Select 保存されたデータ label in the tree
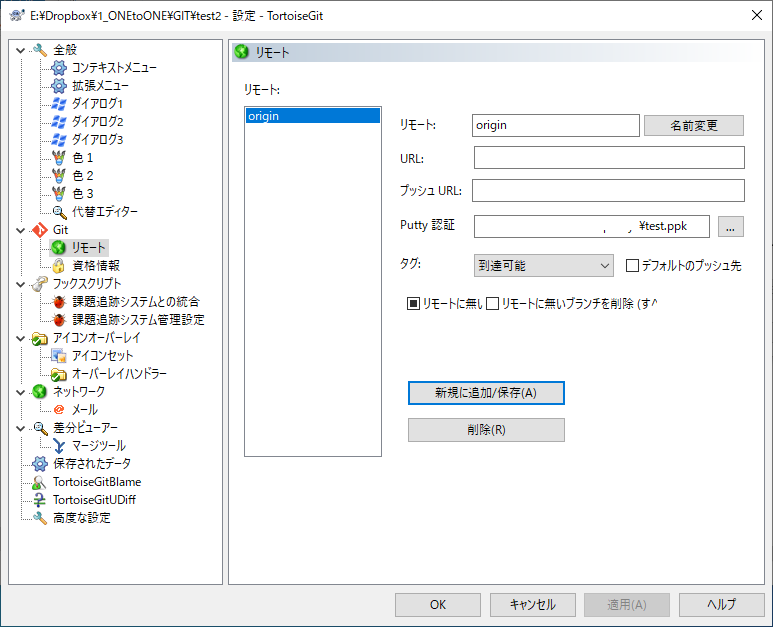Image resolution: width=773 pixels, height=627 pixels. pyautogui.click(x=92, y=463)
